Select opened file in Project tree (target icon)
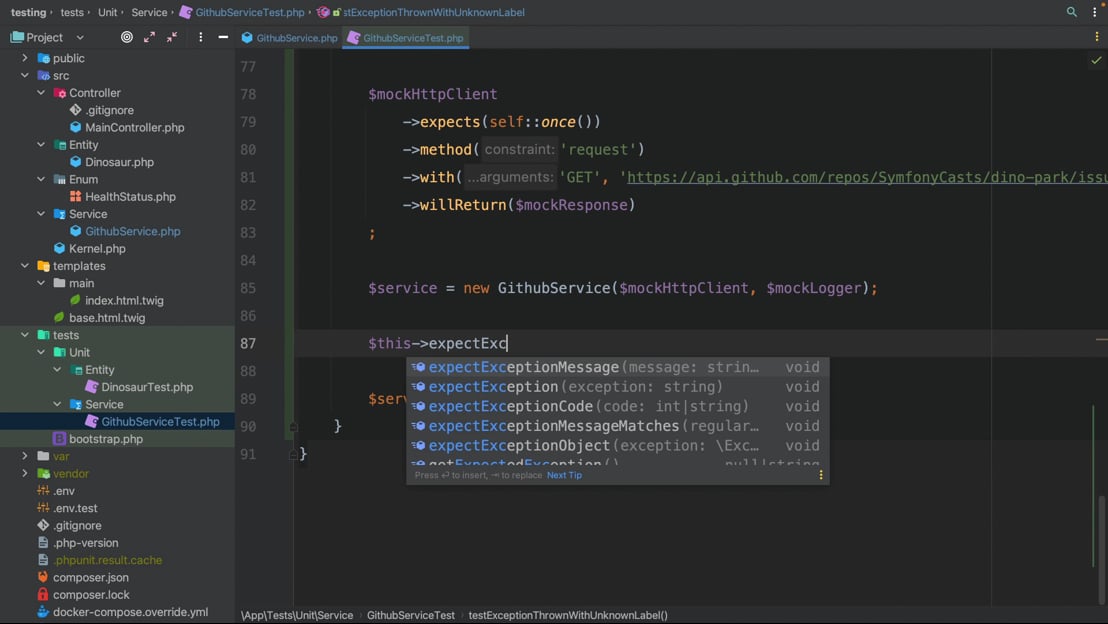 tap(127, 37)
